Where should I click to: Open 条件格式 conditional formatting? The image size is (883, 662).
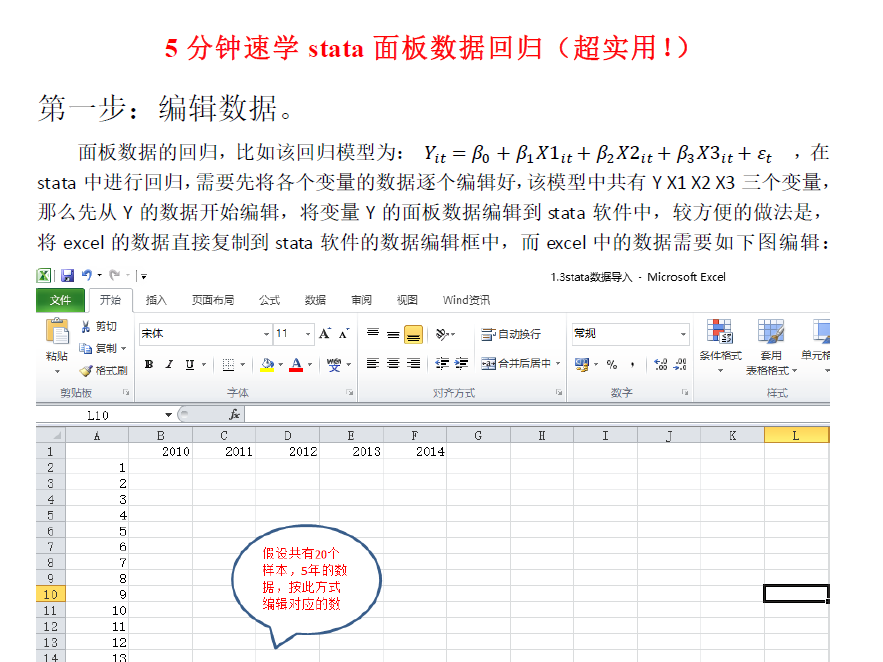[x=720, y=346]
